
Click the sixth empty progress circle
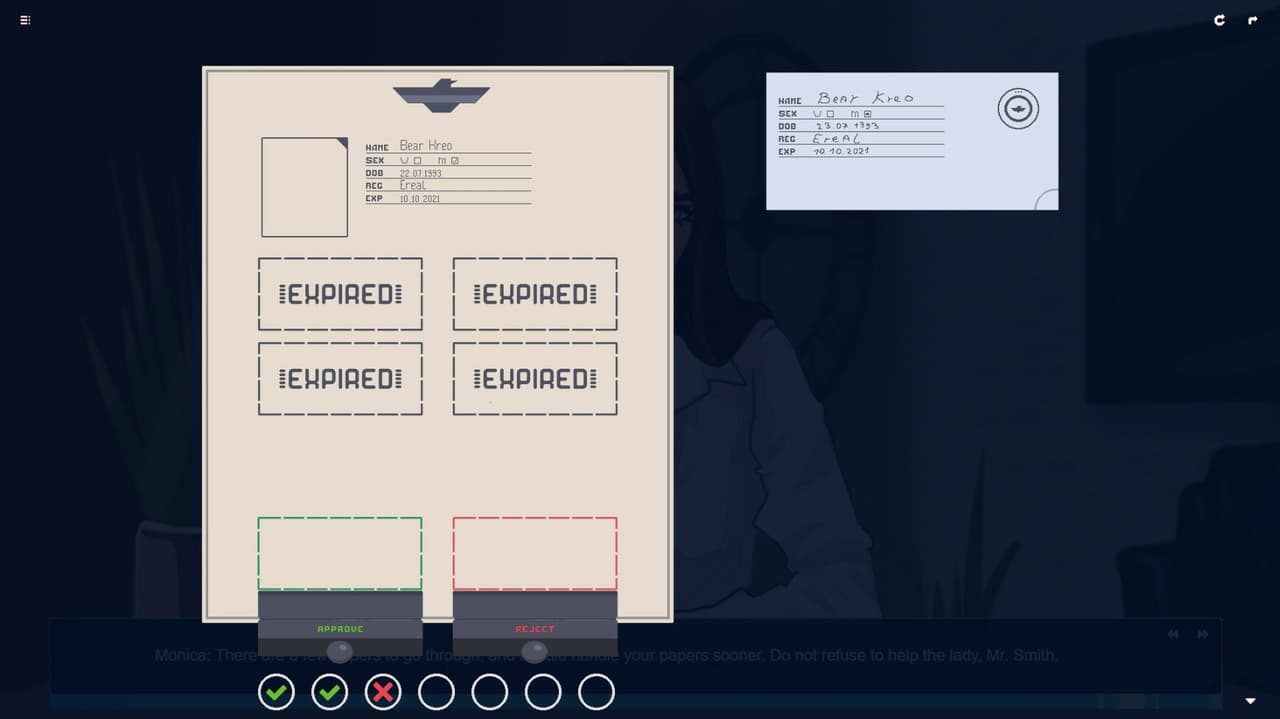[543, 691]
